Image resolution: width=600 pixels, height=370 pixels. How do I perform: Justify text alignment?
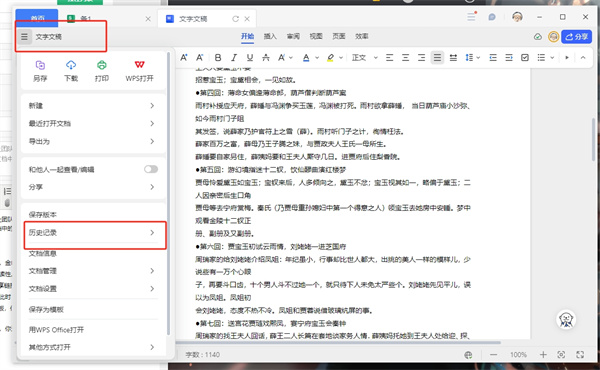(437, 57)
